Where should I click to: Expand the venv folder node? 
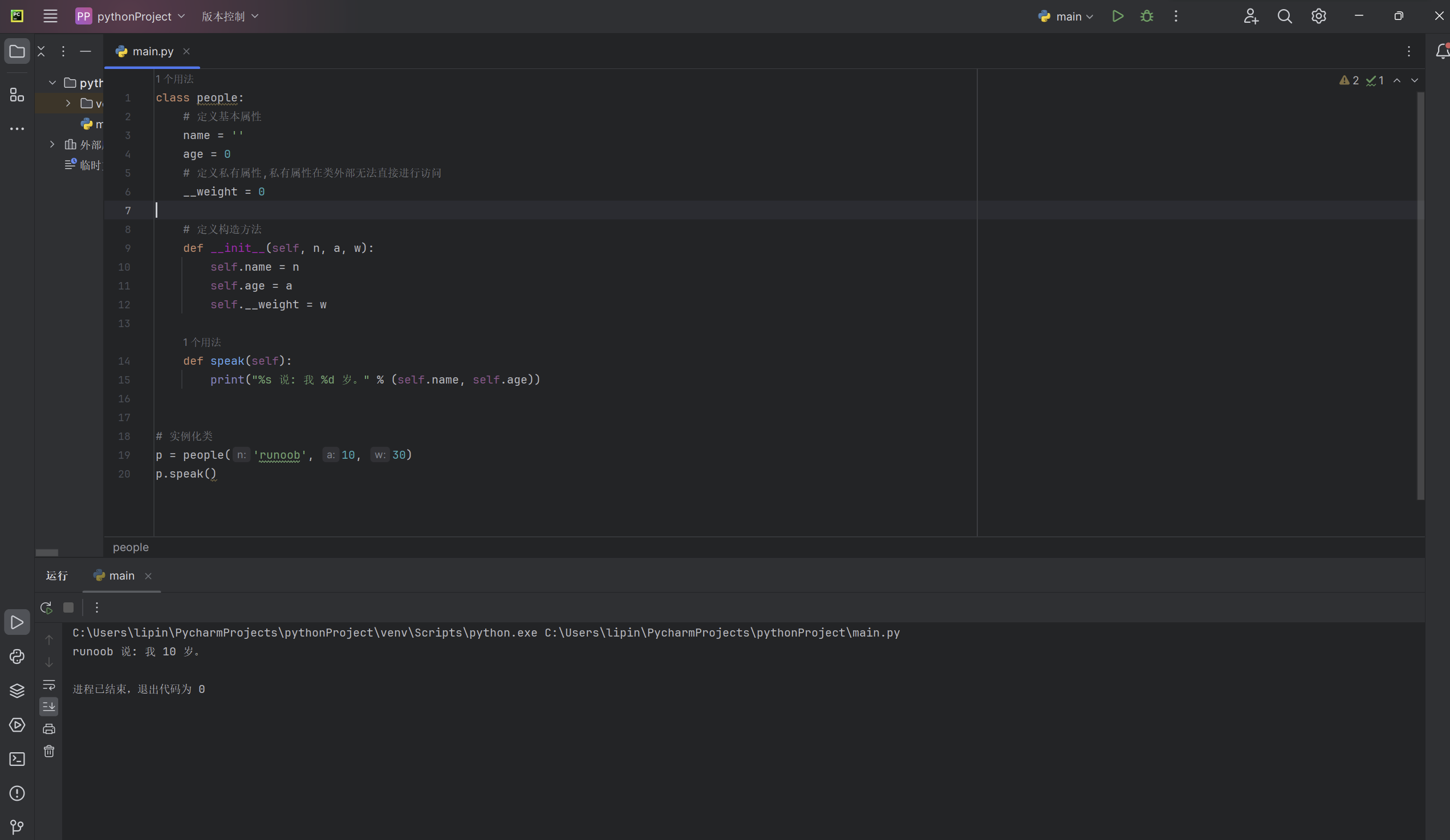pos(68,104)
